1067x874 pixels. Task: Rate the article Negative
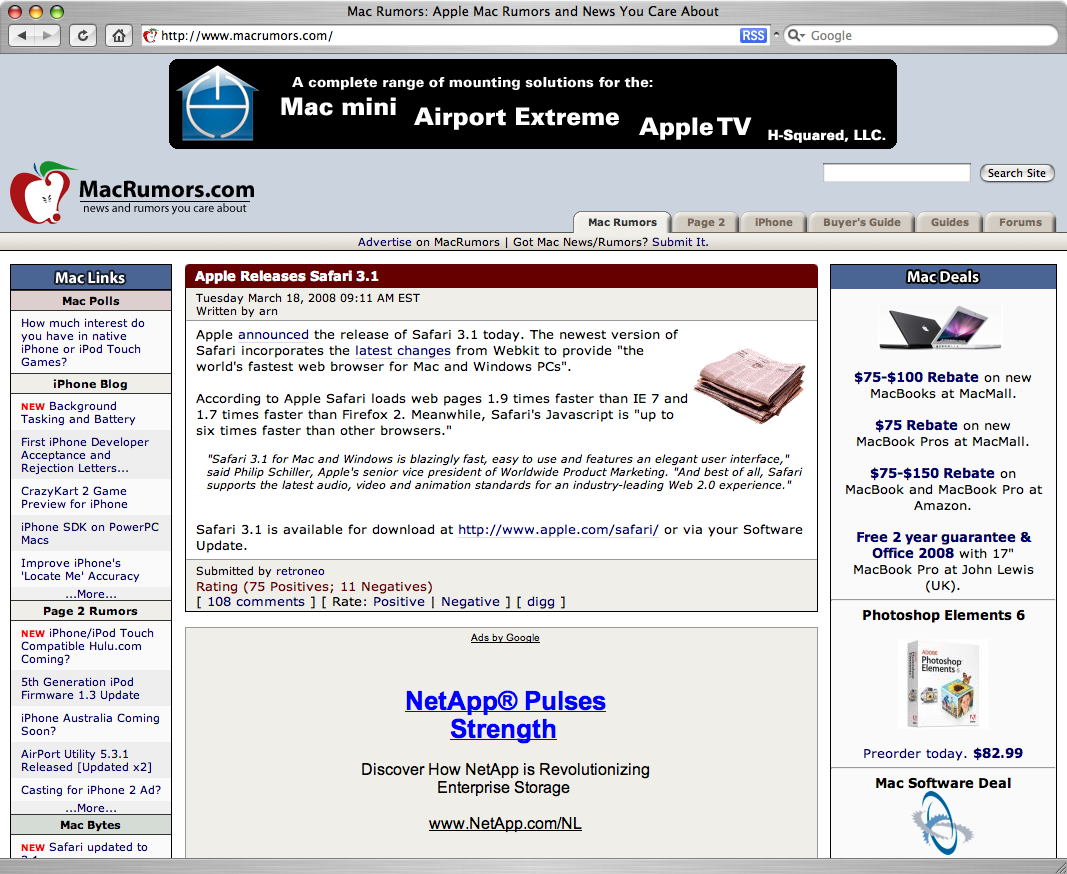point(470,602)
